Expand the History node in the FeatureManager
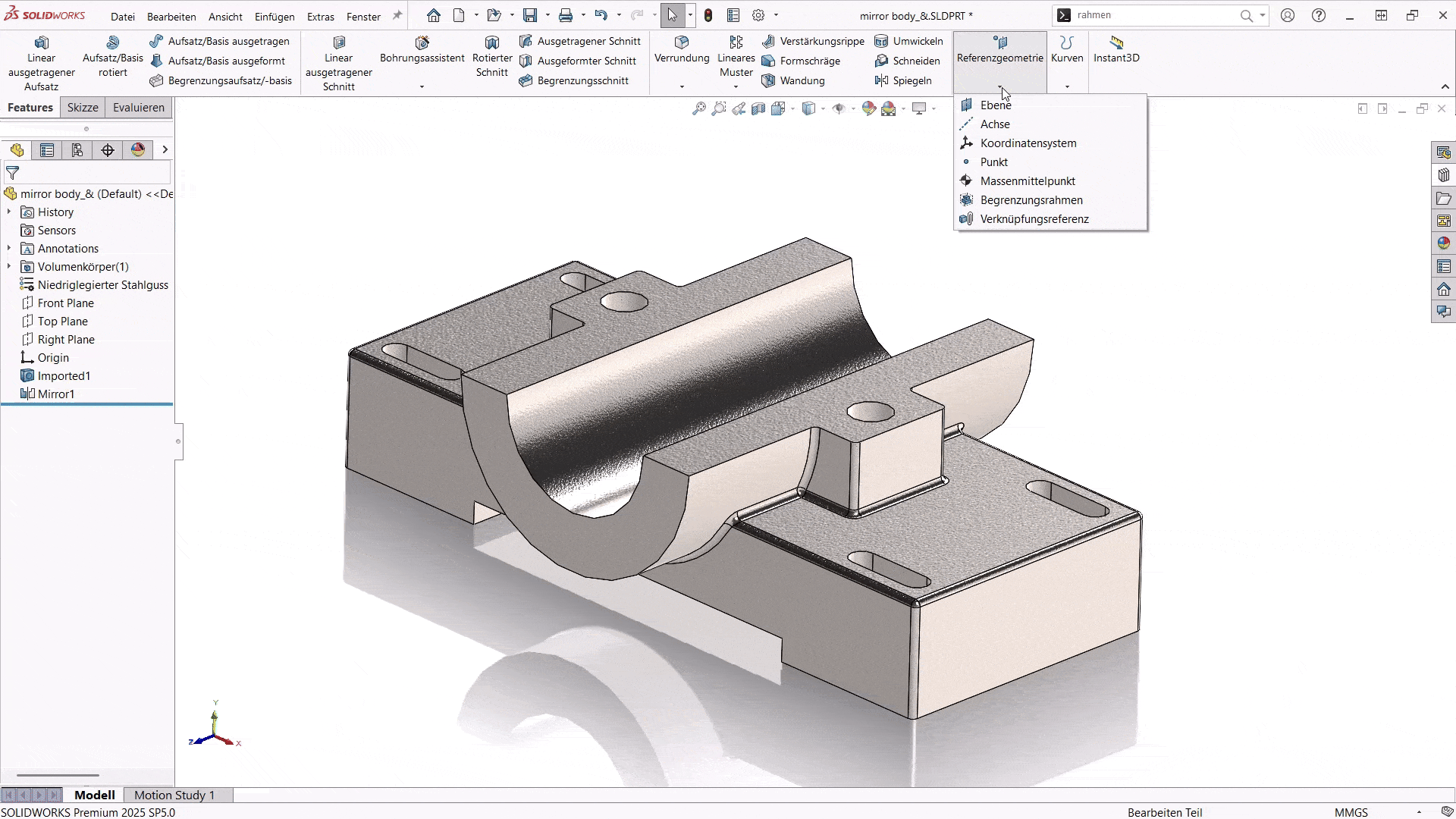 point(8,212)
